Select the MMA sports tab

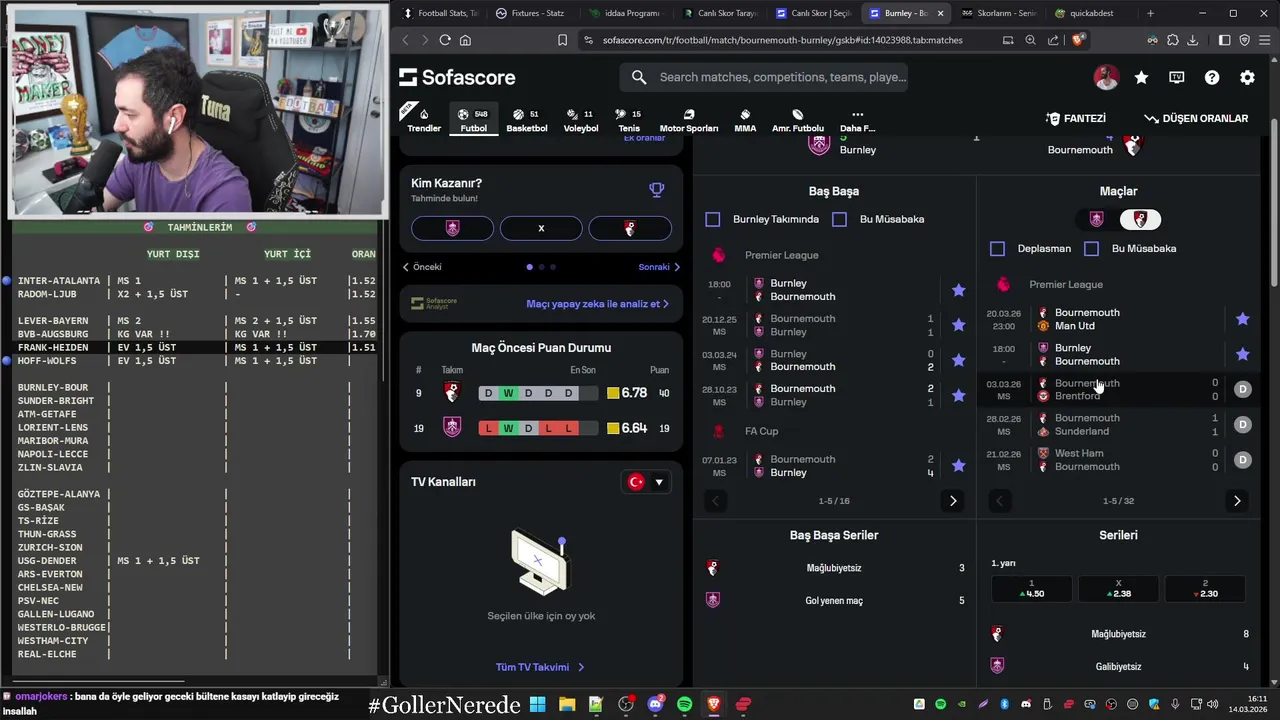745,120
